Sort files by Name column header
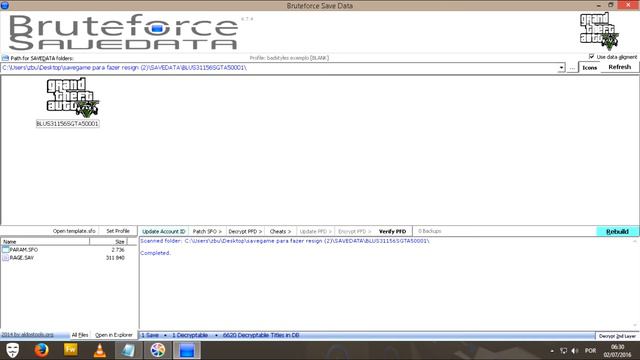Image resolution: width=640 pixels, height=360 pixels. point(45,242)
